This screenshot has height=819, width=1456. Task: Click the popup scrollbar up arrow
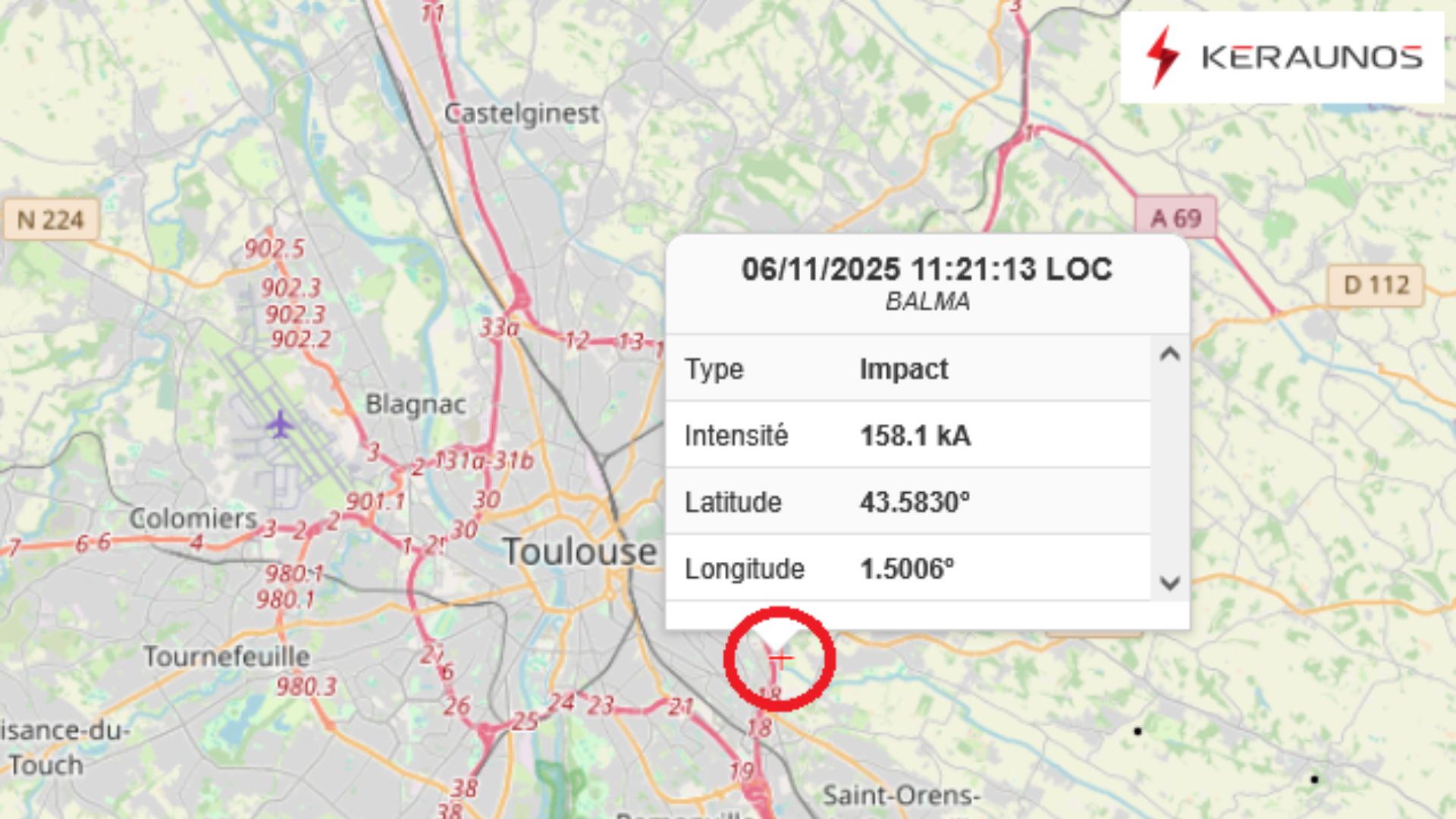coord(1170,354)
